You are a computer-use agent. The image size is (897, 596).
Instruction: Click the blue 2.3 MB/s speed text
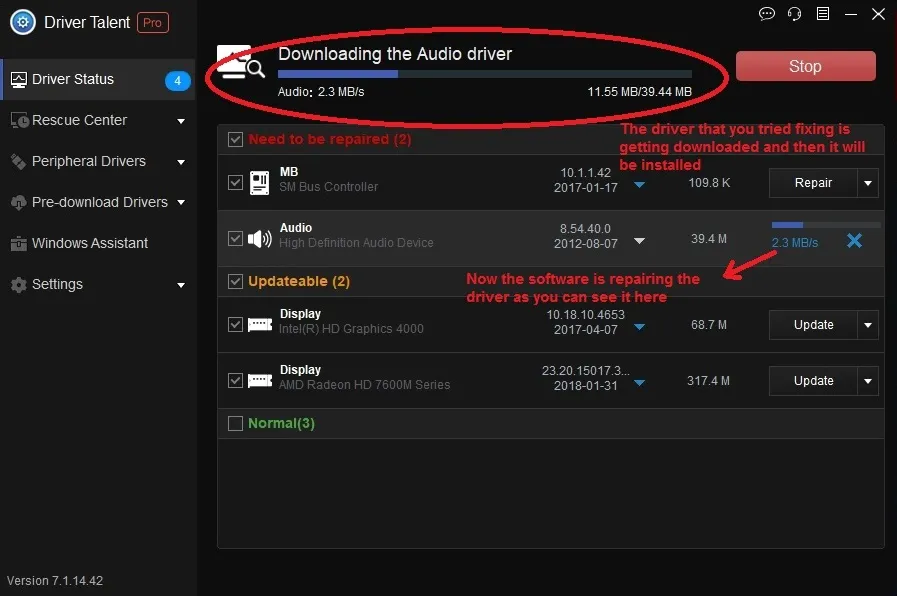pos(795,243)
